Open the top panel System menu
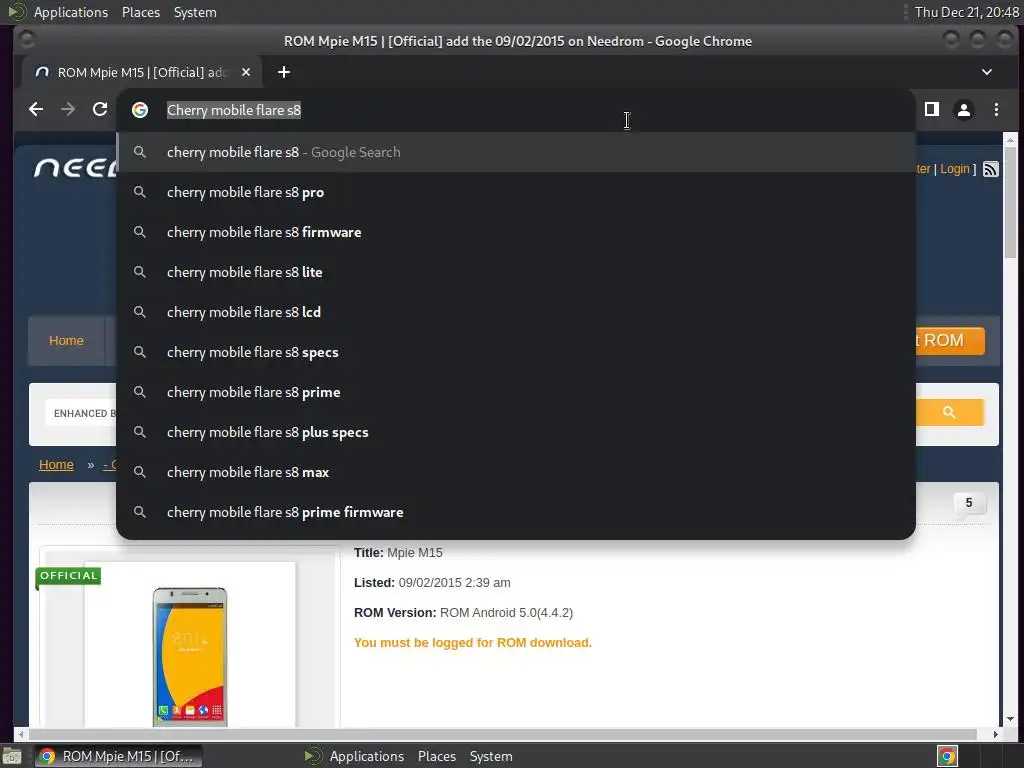The height and width of the screenshot is (768, 1024). pyautogui.click(x=195, y=12)
